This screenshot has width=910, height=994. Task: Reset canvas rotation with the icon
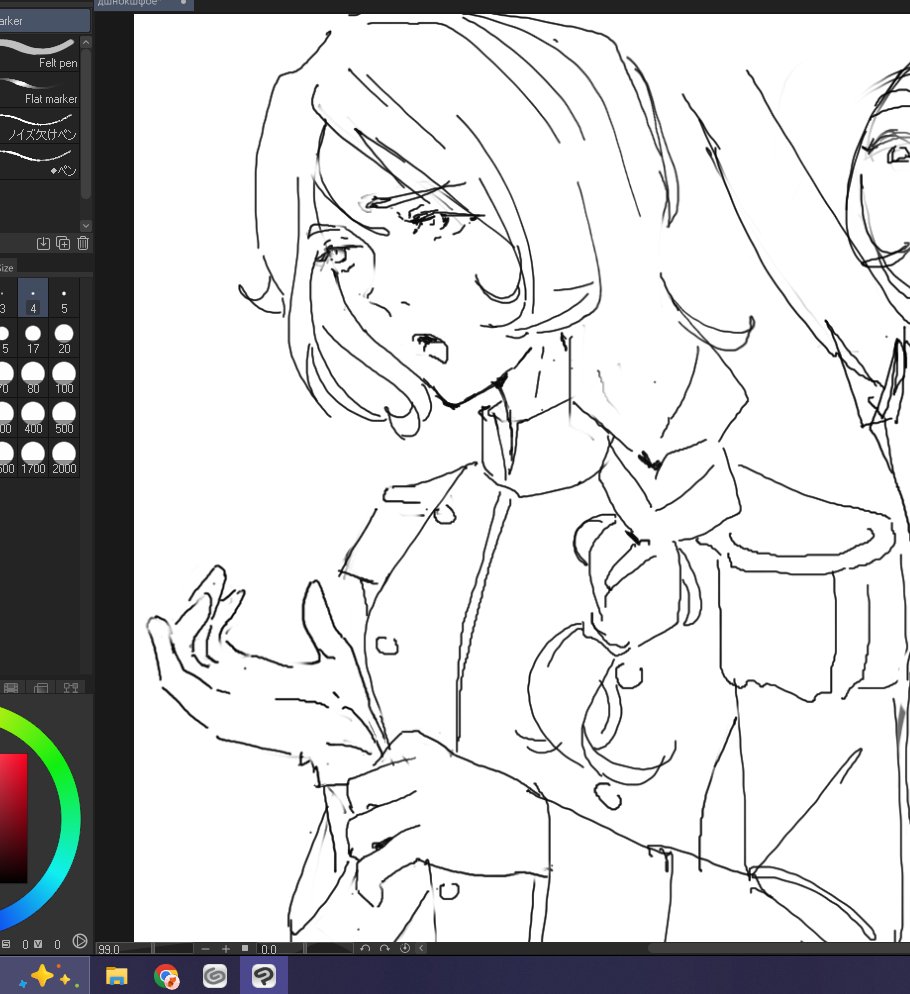pyautogui.click(x=405, y=948)
